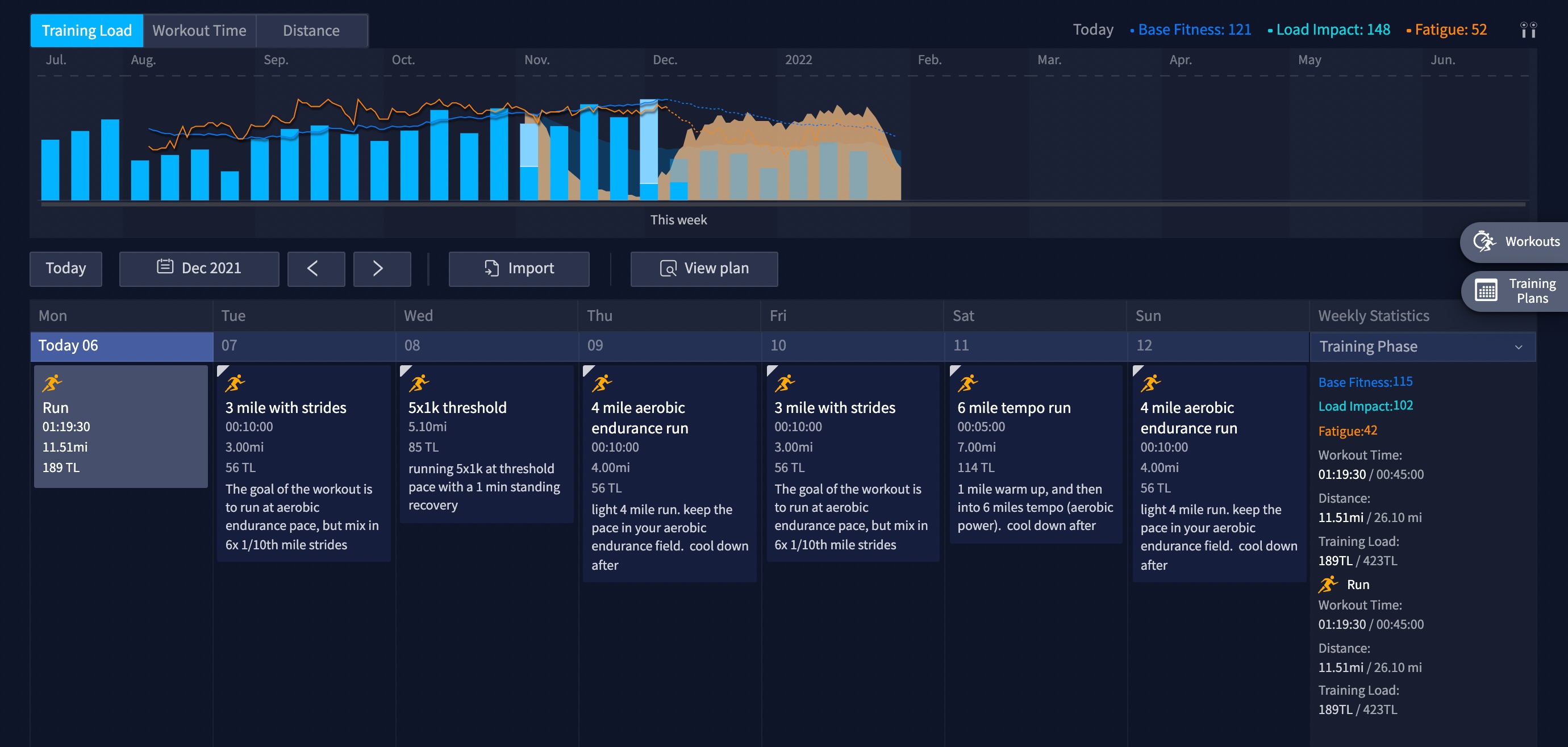Image resolution: width=1568 pixels, height=747 pixels.
Task: Click the calendar icon in Dec 2021 button
Action: coord(165,266)
